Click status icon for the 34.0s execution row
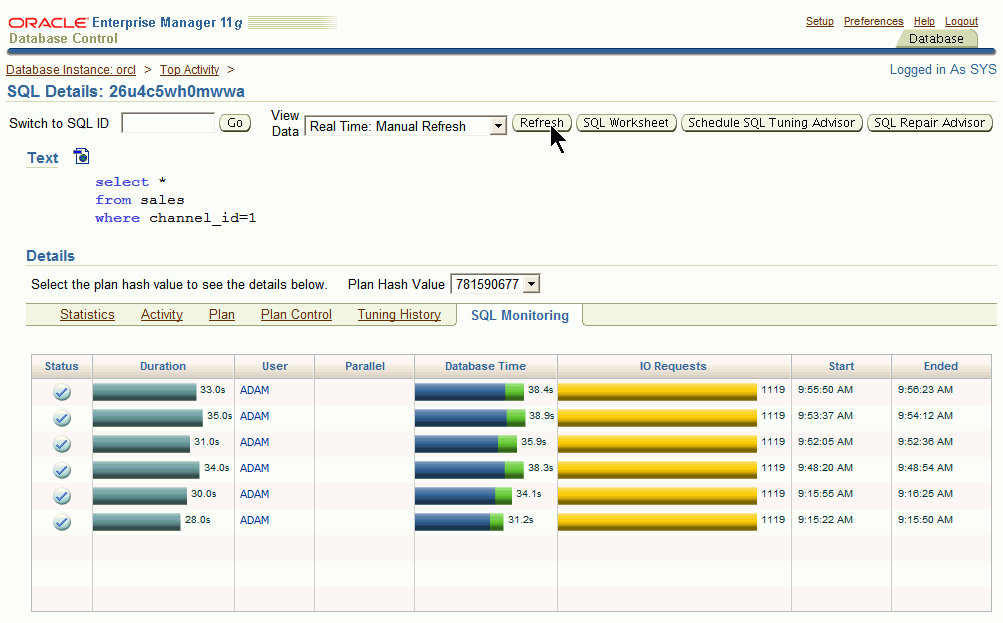Image resolution: width=1003 pixels, height=623 pixels. (x=62, y=469)
